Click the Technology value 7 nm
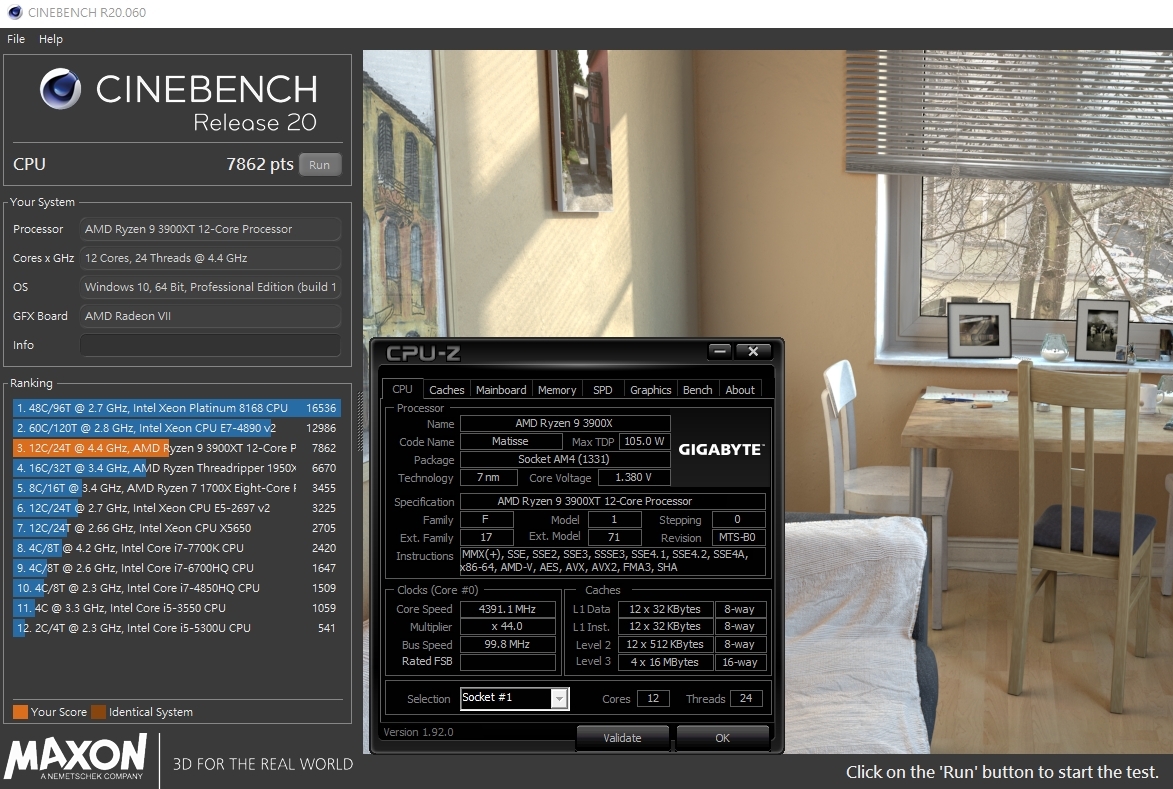 [489, 477]
